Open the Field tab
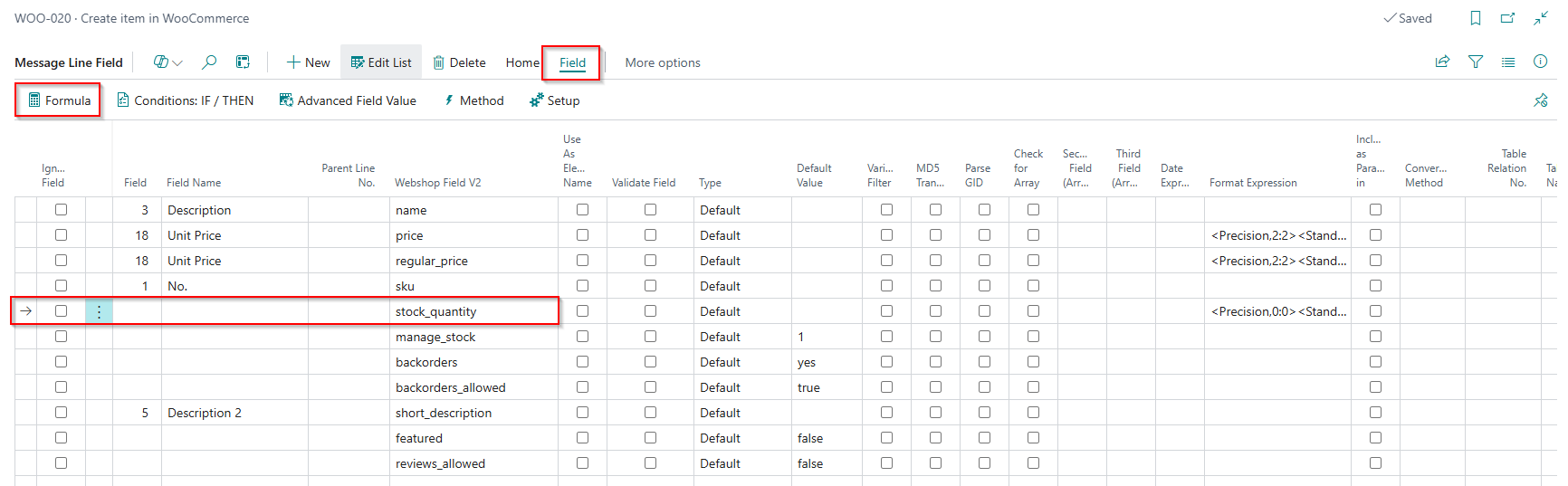1568x486 pixels. coord(572,62)
